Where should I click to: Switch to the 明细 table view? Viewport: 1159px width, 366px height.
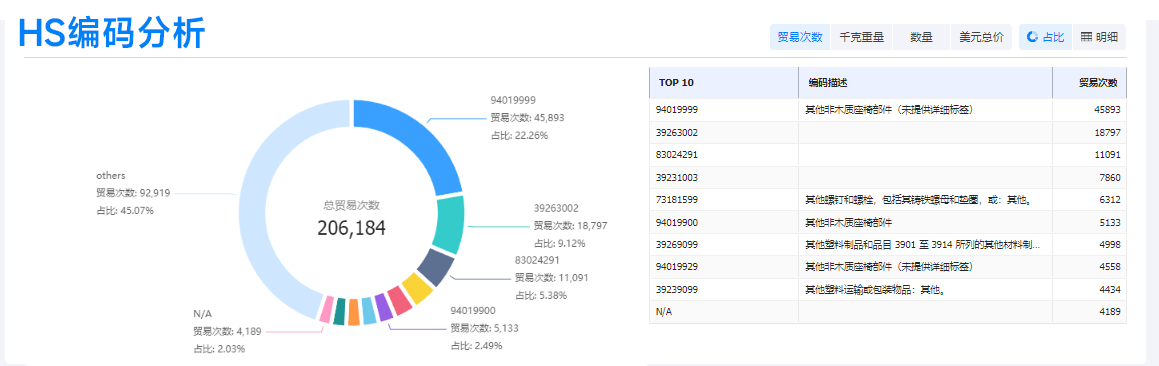coord(1099,37)
